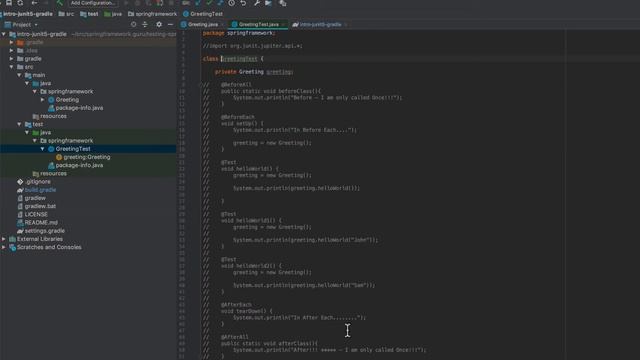640x360 pixels.
Task: Select the java folder under main
Action: (45, 83)
